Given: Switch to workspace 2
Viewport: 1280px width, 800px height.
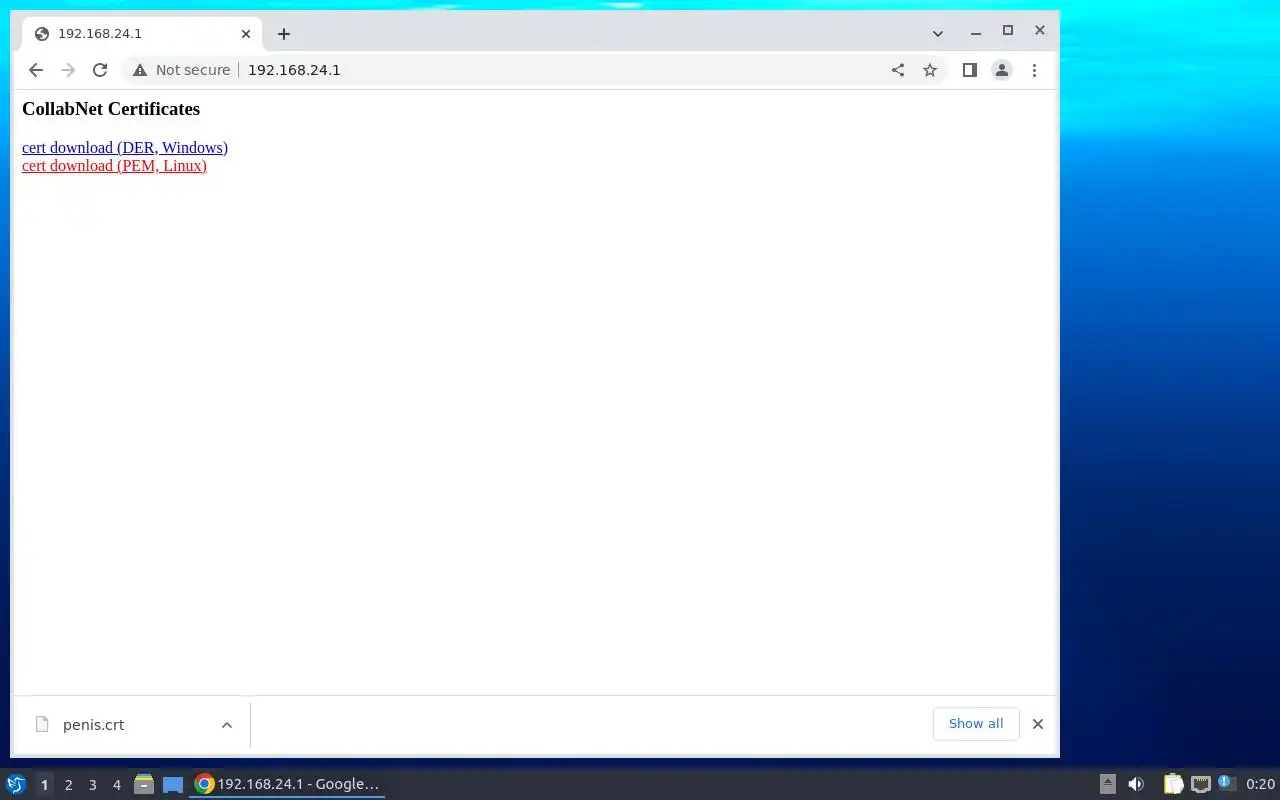Looking at the screenshot, I should (68, 785).
